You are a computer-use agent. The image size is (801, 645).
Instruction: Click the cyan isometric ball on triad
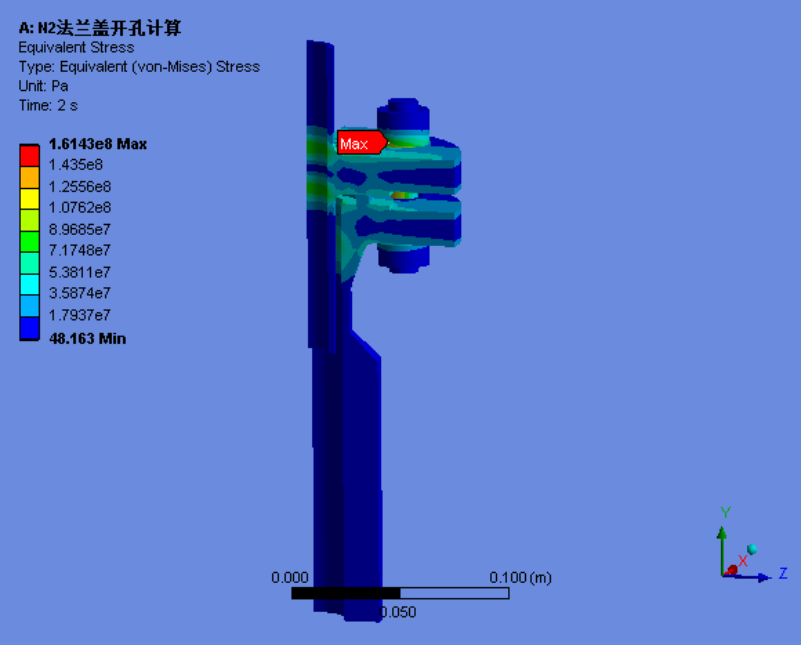tap(752, 550)
